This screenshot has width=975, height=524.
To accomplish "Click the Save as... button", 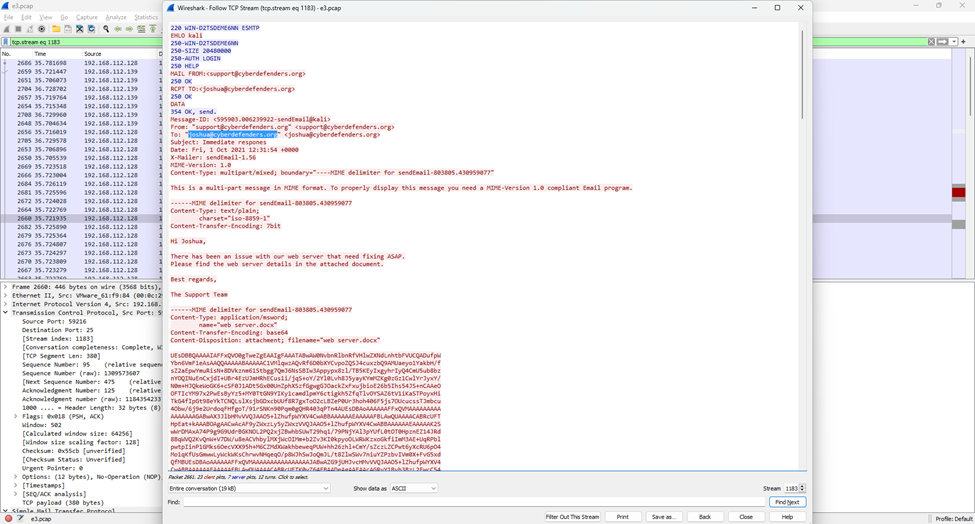I will (x=663, y=517).
